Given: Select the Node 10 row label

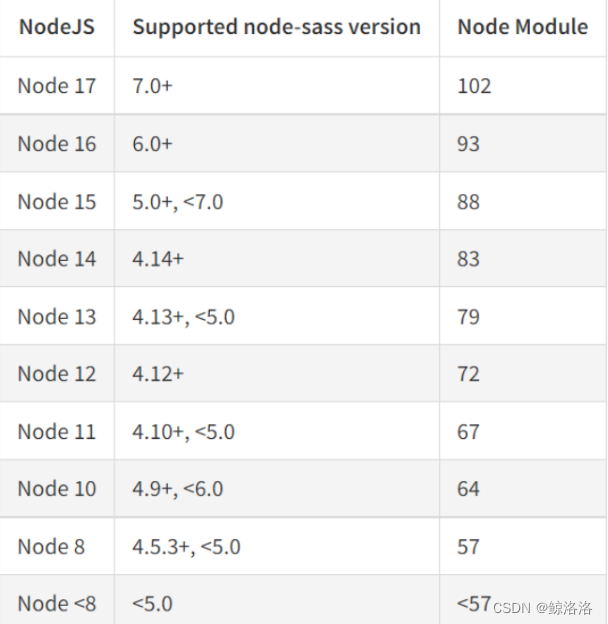Looking at the screenshot, I should (x=57, y=489).
